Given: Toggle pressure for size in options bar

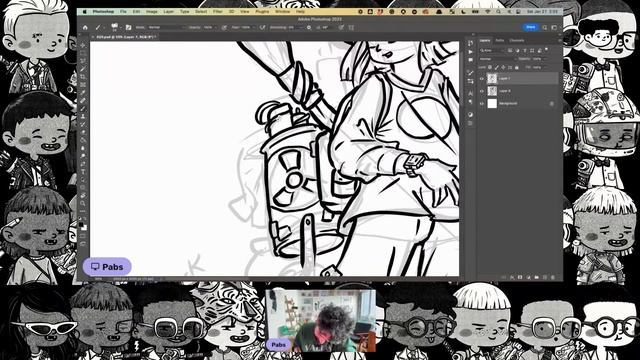Looking at the screenshot, I should pos(341,27).
